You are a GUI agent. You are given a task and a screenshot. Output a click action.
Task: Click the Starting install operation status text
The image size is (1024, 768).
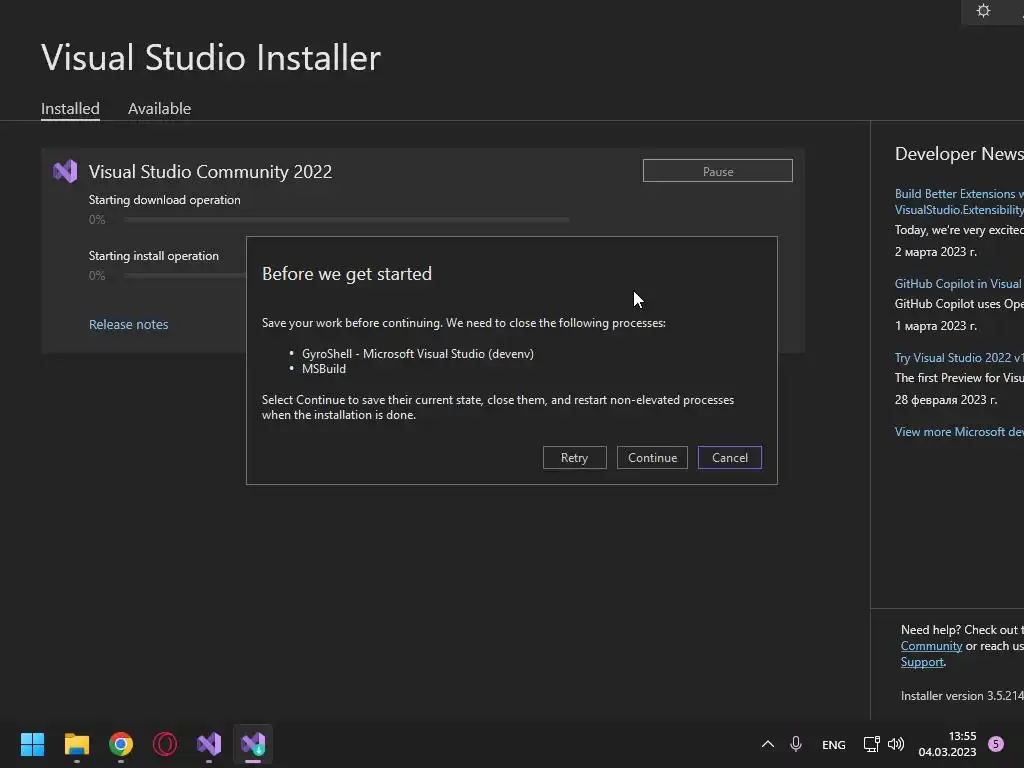click(x=153, y=256)
